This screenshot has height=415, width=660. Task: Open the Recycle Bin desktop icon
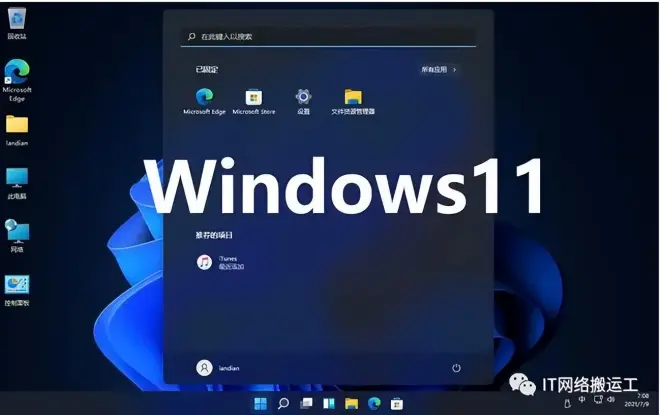[17, 23]
